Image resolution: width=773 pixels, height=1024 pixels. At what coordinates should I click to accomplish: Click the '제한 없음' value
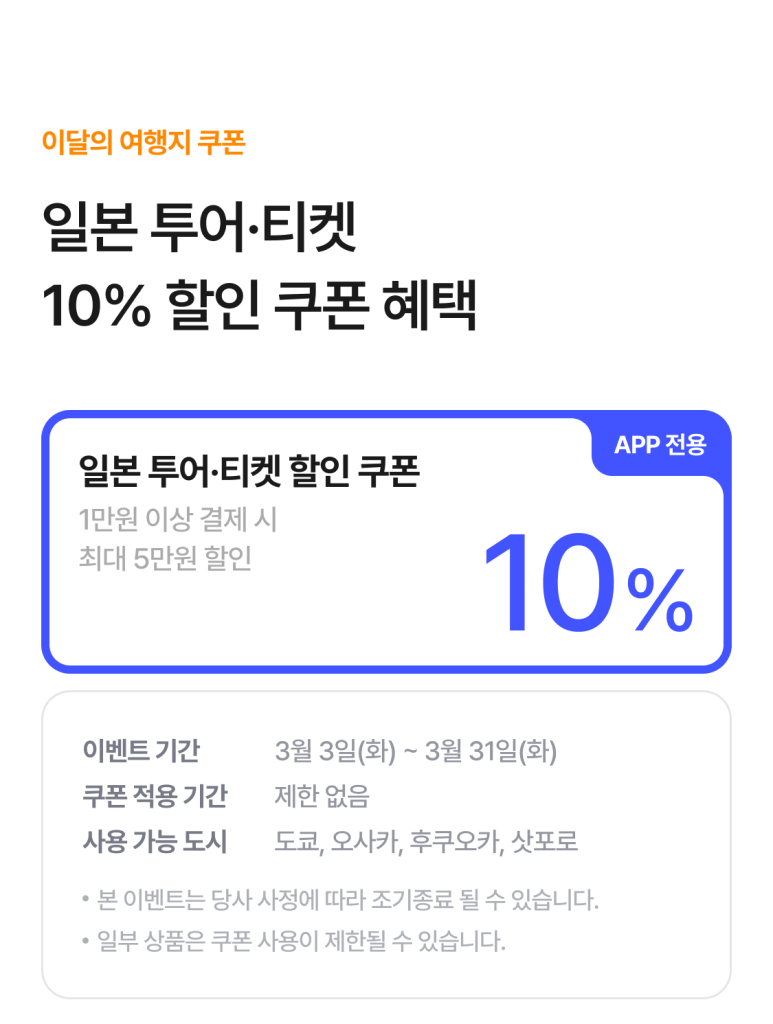tap(322, 796)
